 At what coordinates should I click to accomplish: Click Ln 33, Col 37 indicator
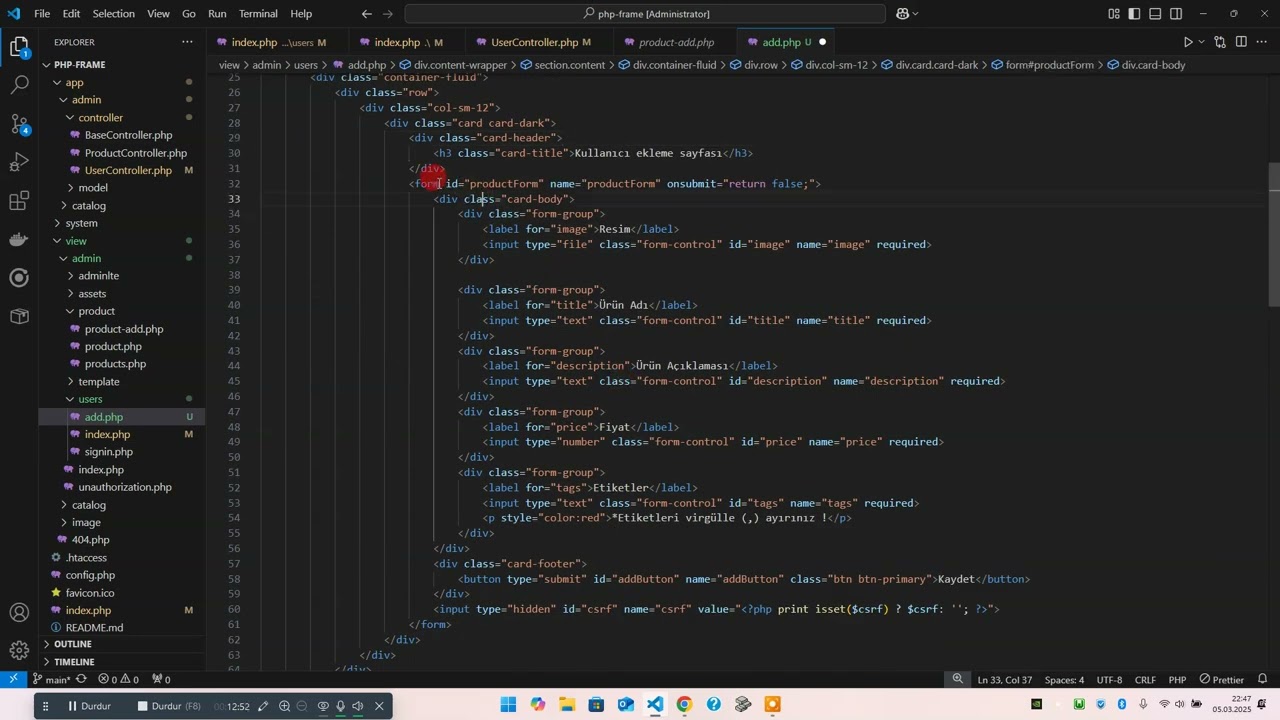(1003, 680)
